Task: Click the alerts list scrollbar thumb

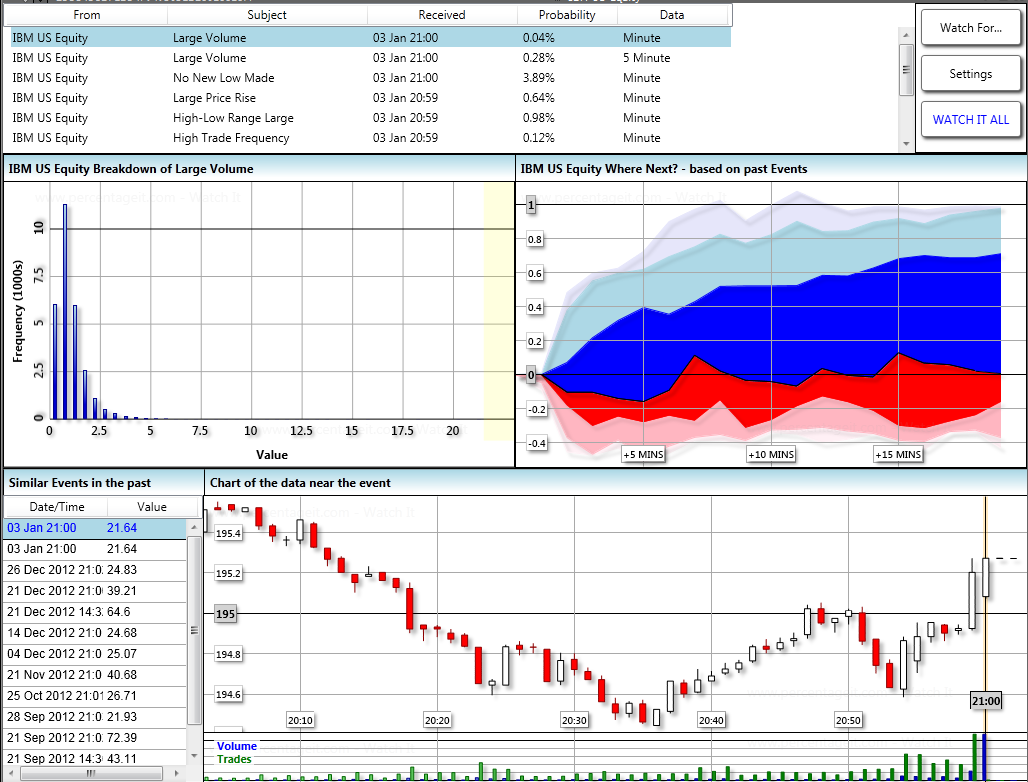Action: point(906,69)
